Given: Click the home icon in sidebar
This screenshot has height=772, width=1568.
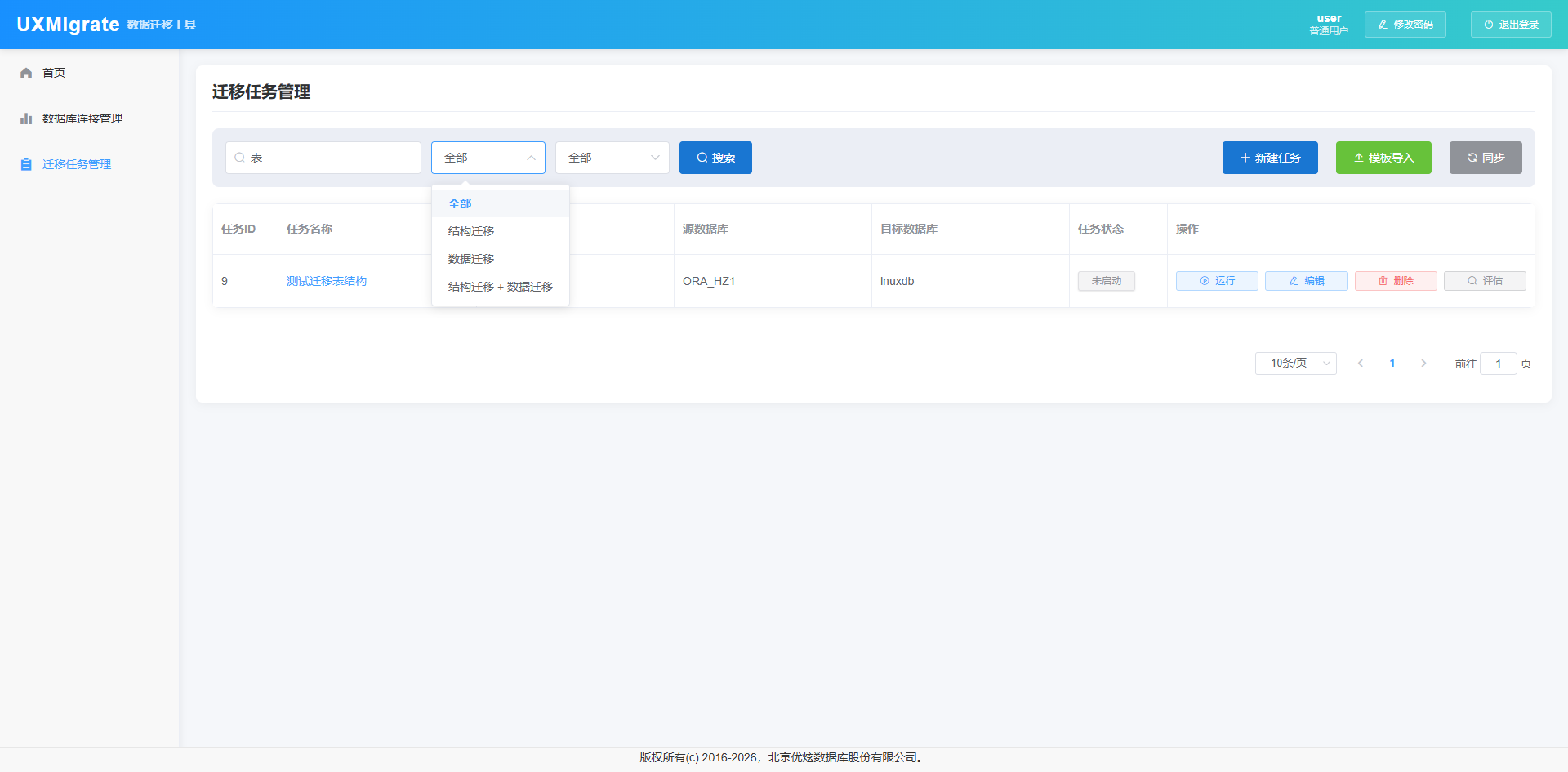Looking at the screenshot, I should (x=26, y=73).
